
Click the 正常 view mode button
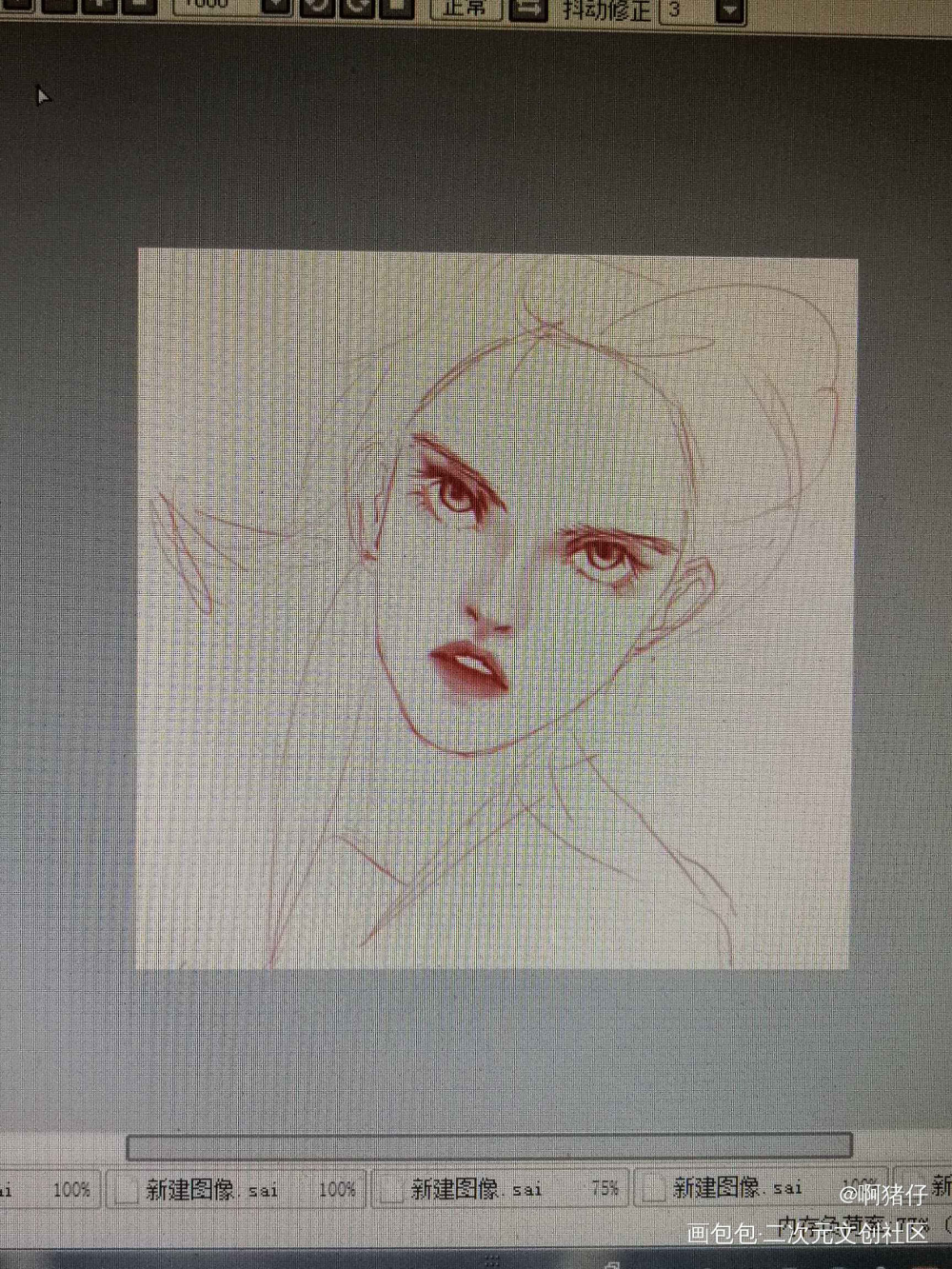click(465, 9)
